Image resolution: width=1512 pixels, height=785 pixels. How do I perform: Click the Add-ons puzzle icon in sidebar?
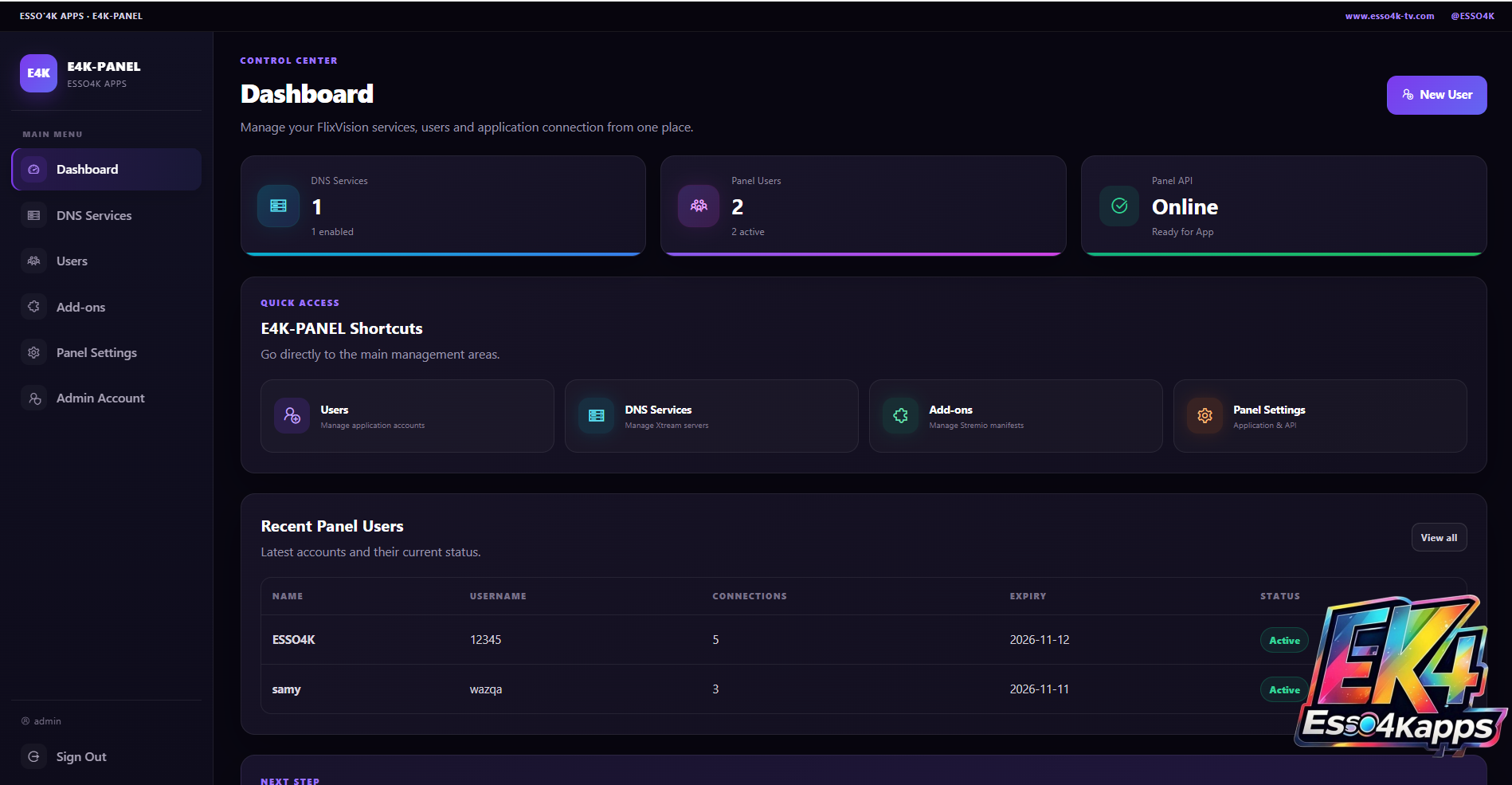33,307
